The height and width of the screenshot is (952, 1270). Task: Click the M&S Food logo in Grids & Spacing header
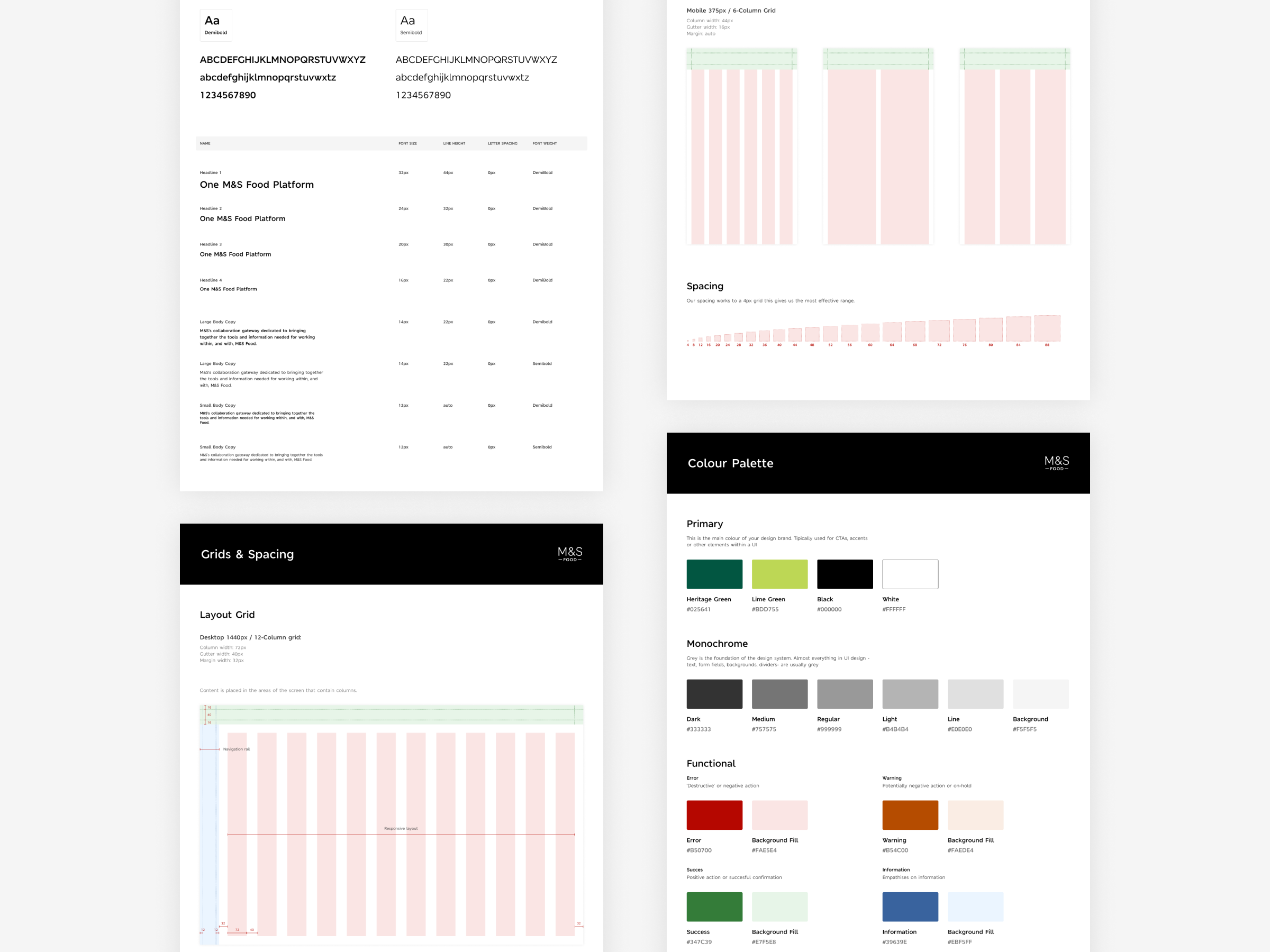click(x=569, y=554)
